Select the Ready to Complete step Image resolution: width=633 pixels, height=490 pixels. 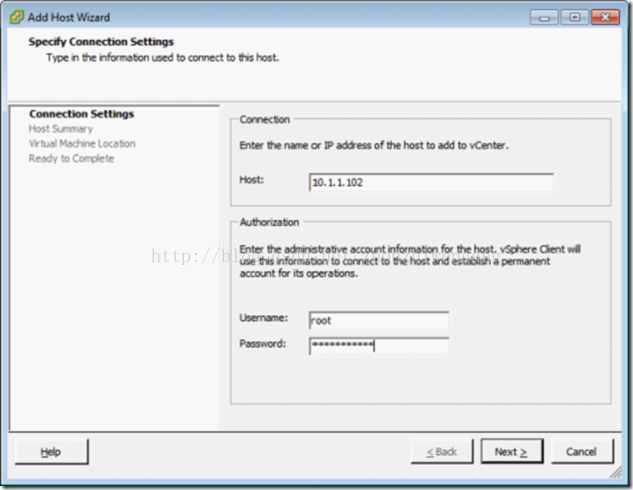click(x=71, y=159)
